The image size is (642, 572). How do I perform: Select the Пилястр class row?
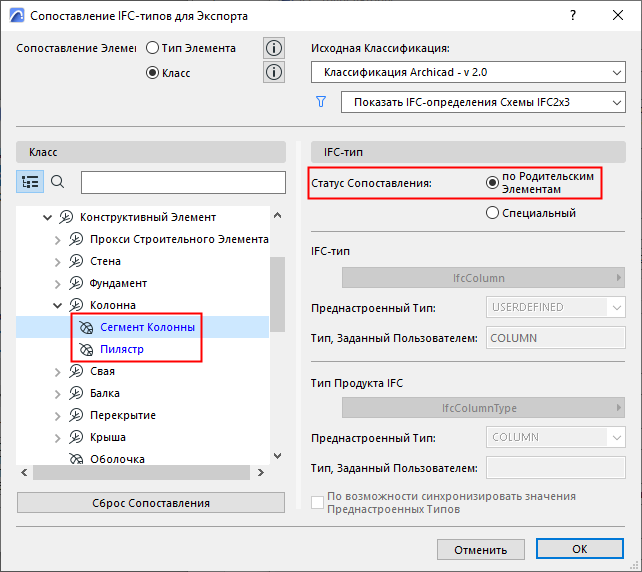click(142, 349)
